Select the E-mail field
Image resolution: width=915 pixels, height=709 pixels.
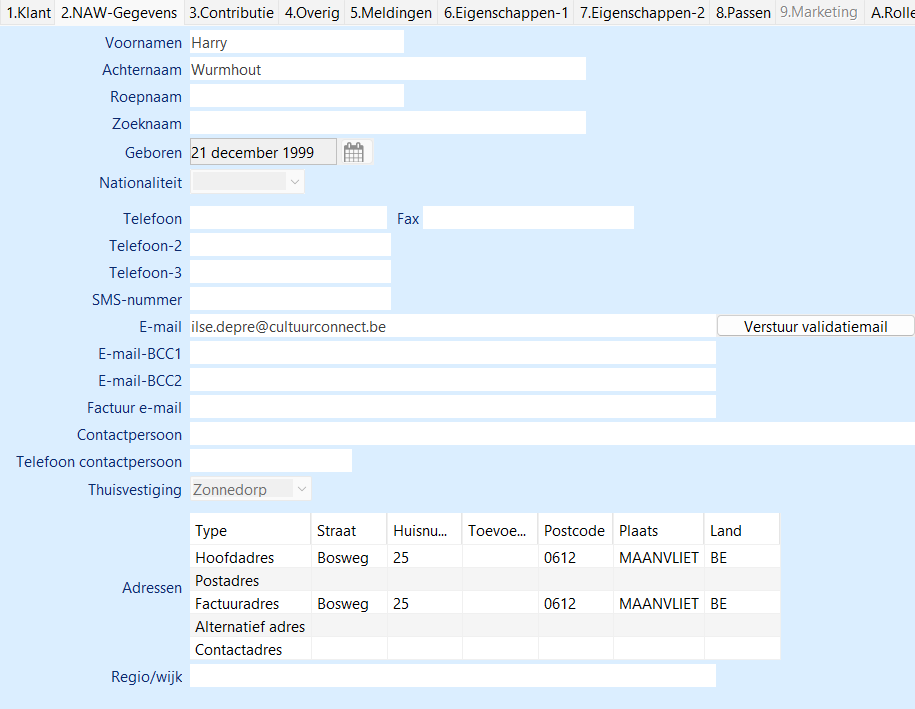(452, 326)
